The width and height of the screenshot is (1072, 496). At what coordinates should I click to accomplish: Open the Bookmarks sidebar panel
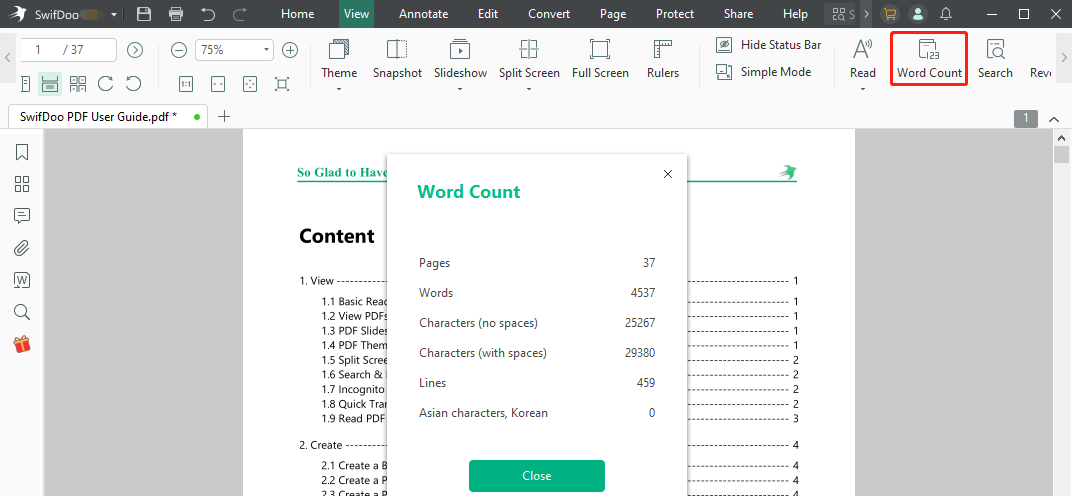[x=22, y=152]
